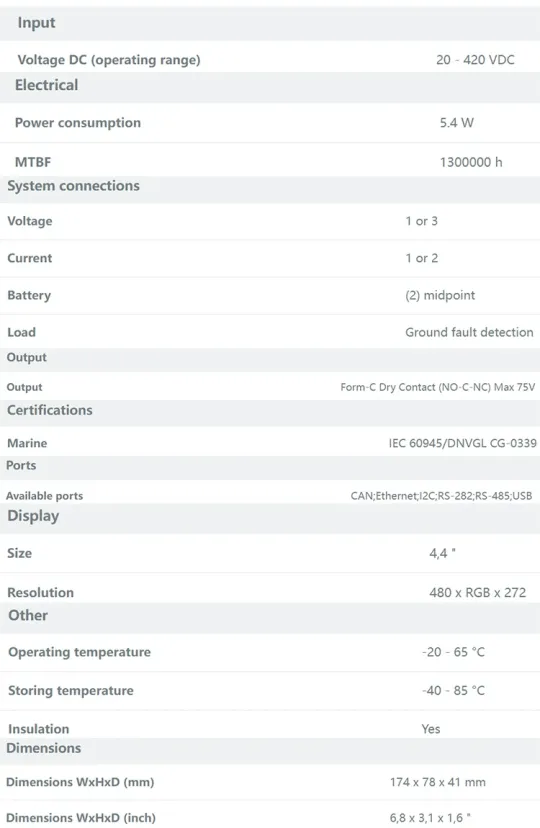
Task: Click the value '(2) midpoint'
Action: [x=440, y=295]
